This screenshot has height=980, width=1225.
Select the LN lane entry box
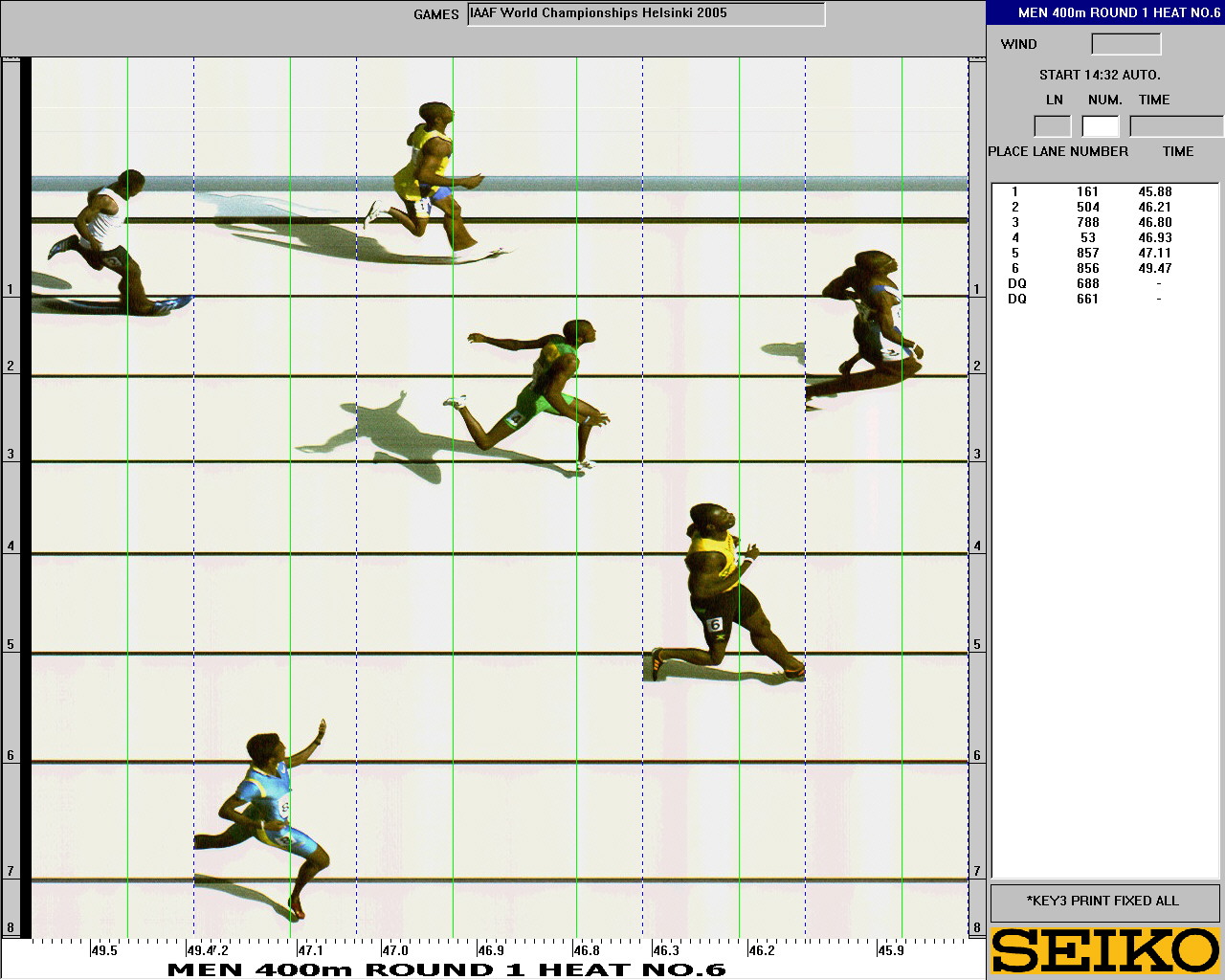[1053, 126]
